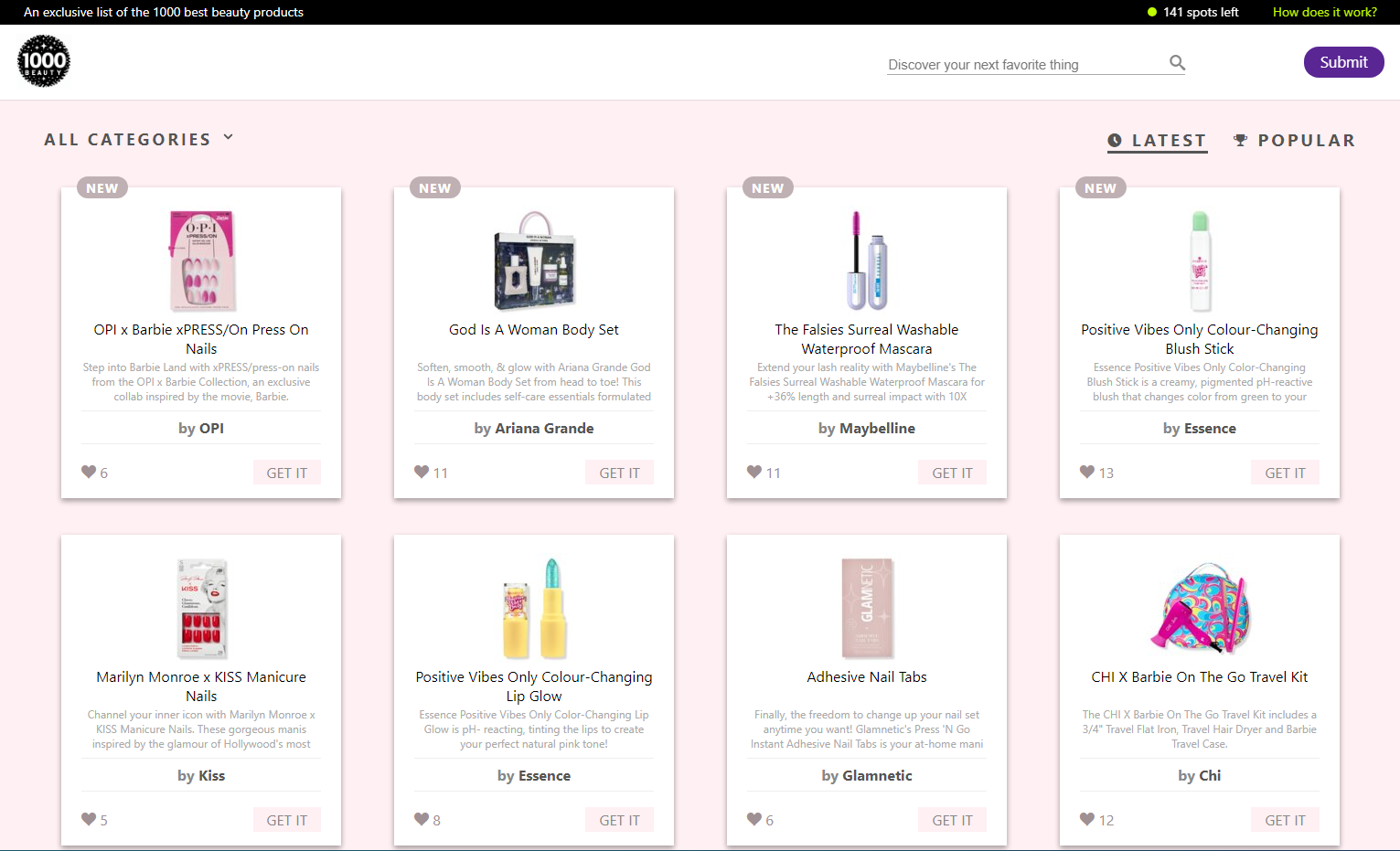The width and height of the screenshot is (1400, 851).
Task: Open the OPI x Barbie xPRESS/On title
Action: [201, 339]
